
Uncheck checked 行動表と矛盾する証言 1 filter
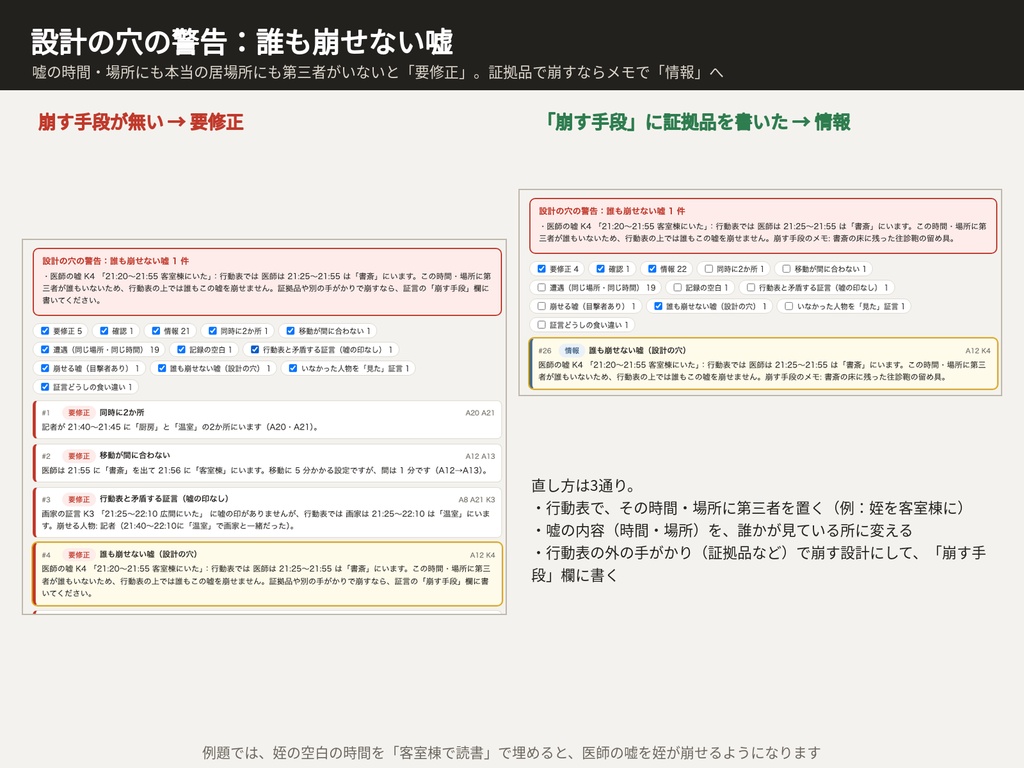point(255,349)
